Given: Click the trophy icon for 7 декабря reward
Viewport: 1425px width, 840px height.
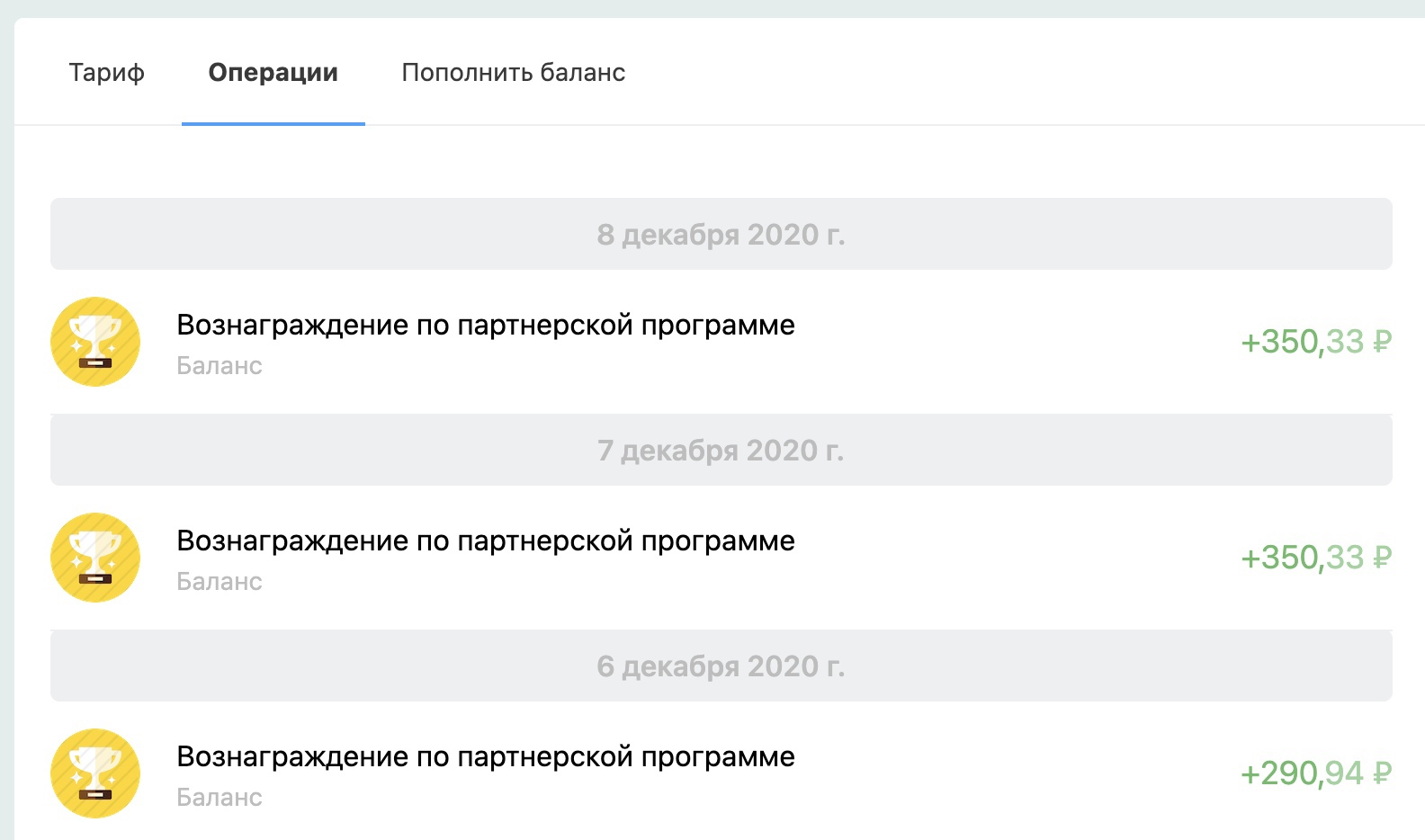Looking at the screenshot, I should pyautogui.click(x=95, y=558).
